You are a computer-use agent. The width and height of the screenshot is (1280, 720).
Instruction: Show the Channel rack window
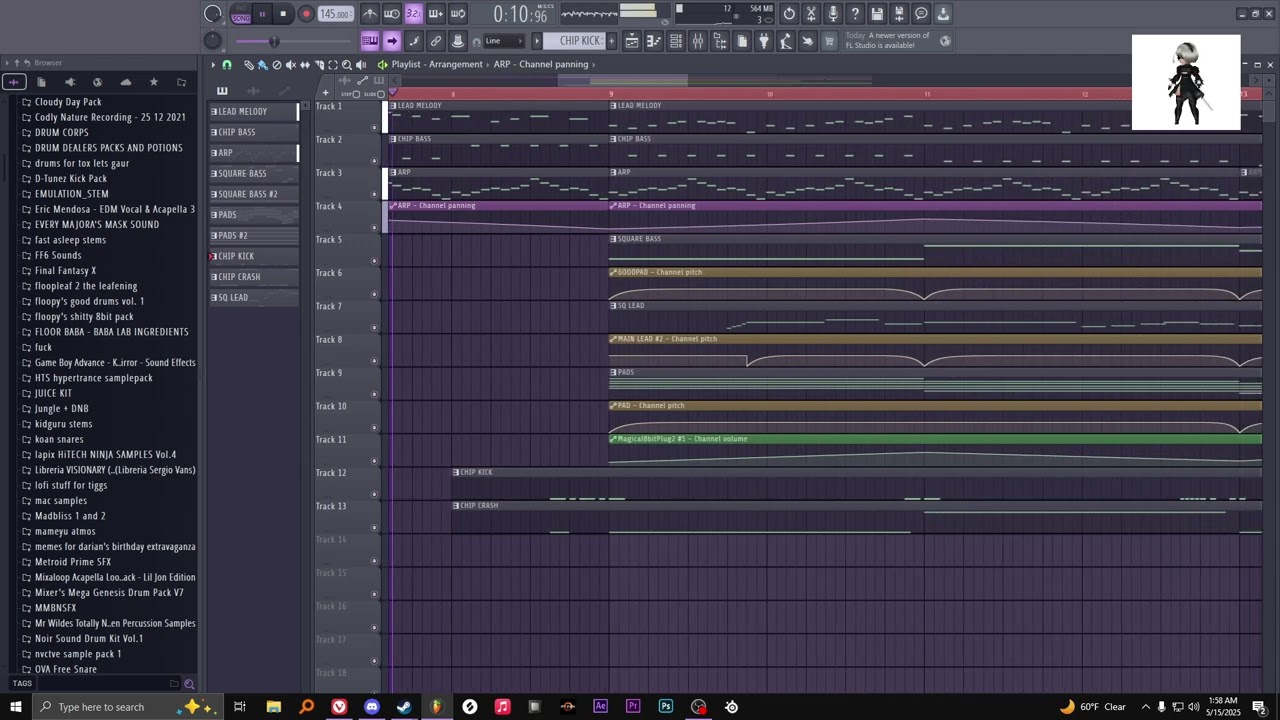[676, 41]
